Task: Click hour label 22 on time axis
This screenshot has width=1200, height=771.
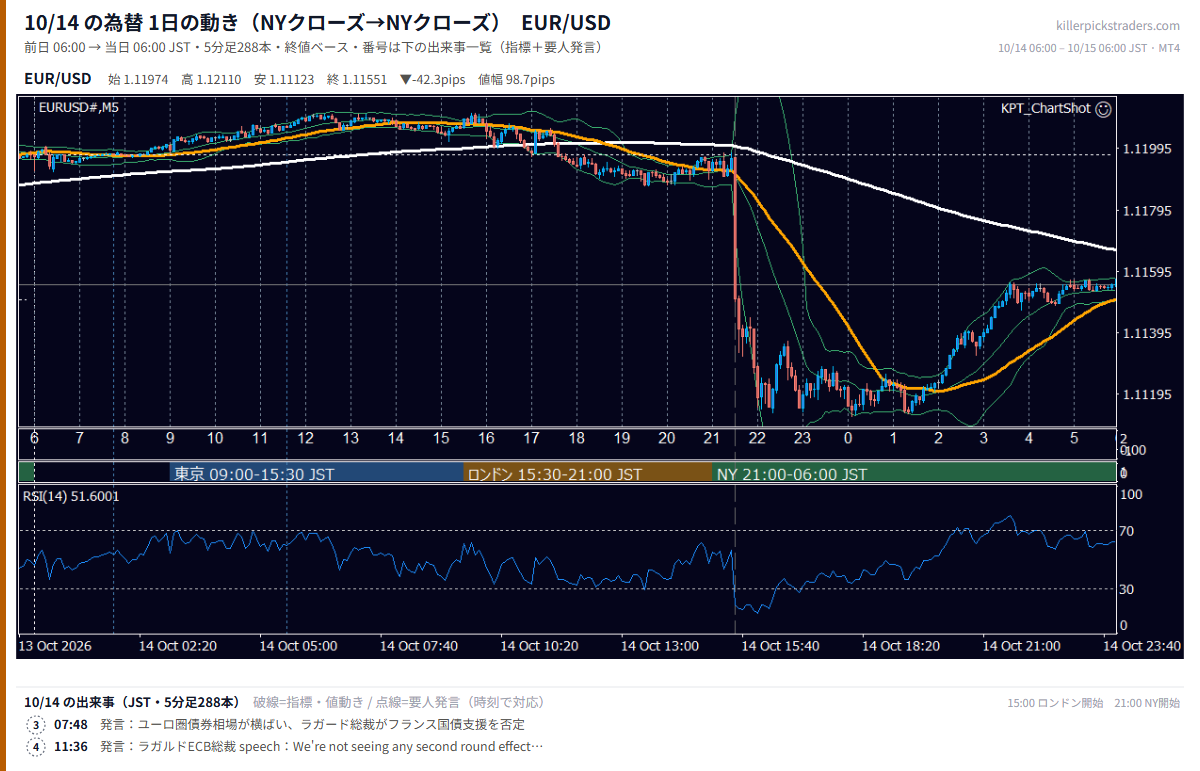Action: pyautogui.click(x=757, y=438)
